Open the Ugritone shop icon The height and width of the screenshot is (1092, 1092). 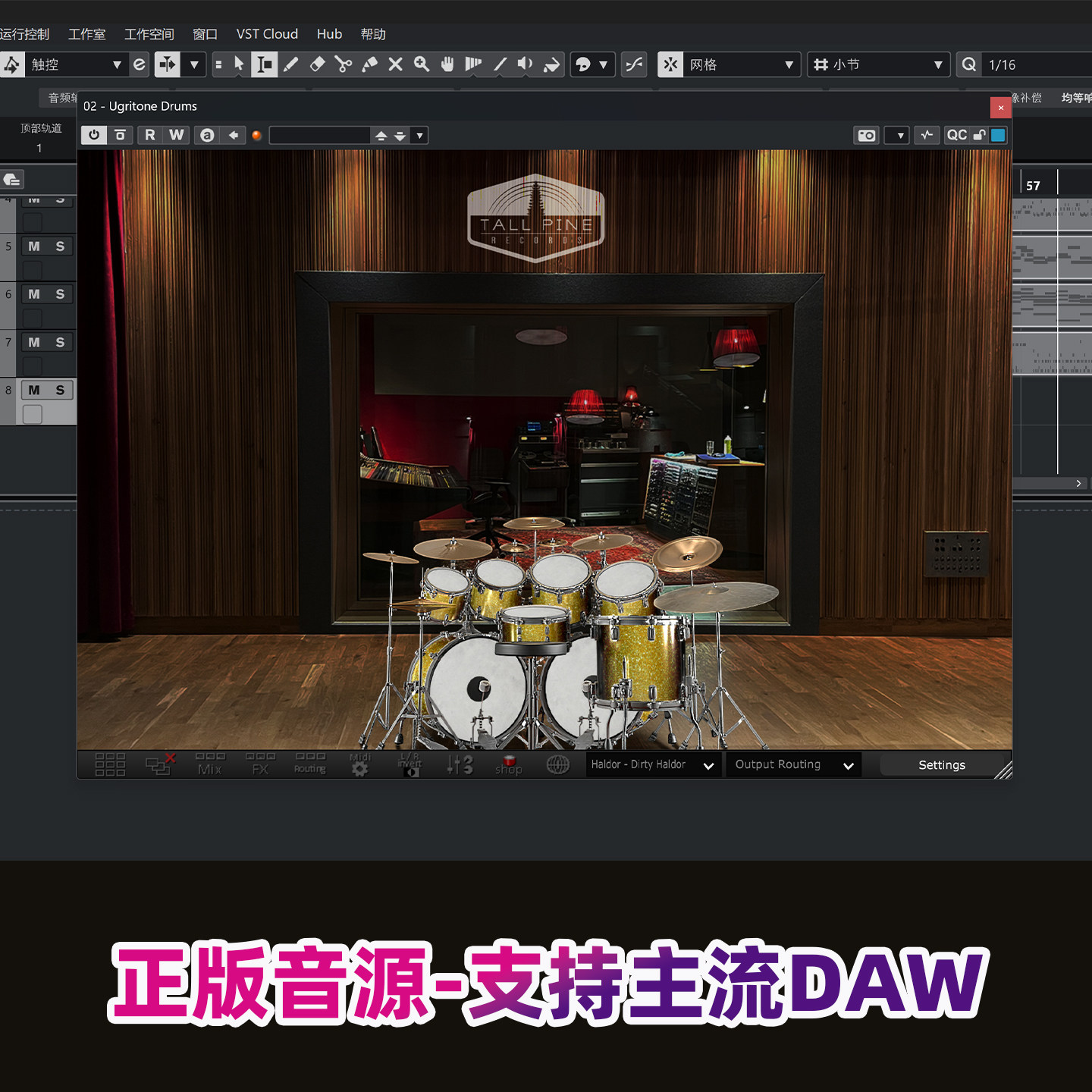click(509, 764)
